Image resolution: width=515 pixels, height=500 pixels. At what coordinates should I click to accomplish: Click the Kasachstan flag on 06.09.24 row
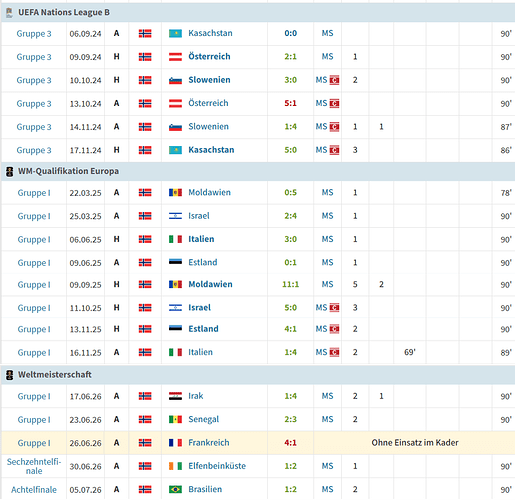tap(175, 33)
